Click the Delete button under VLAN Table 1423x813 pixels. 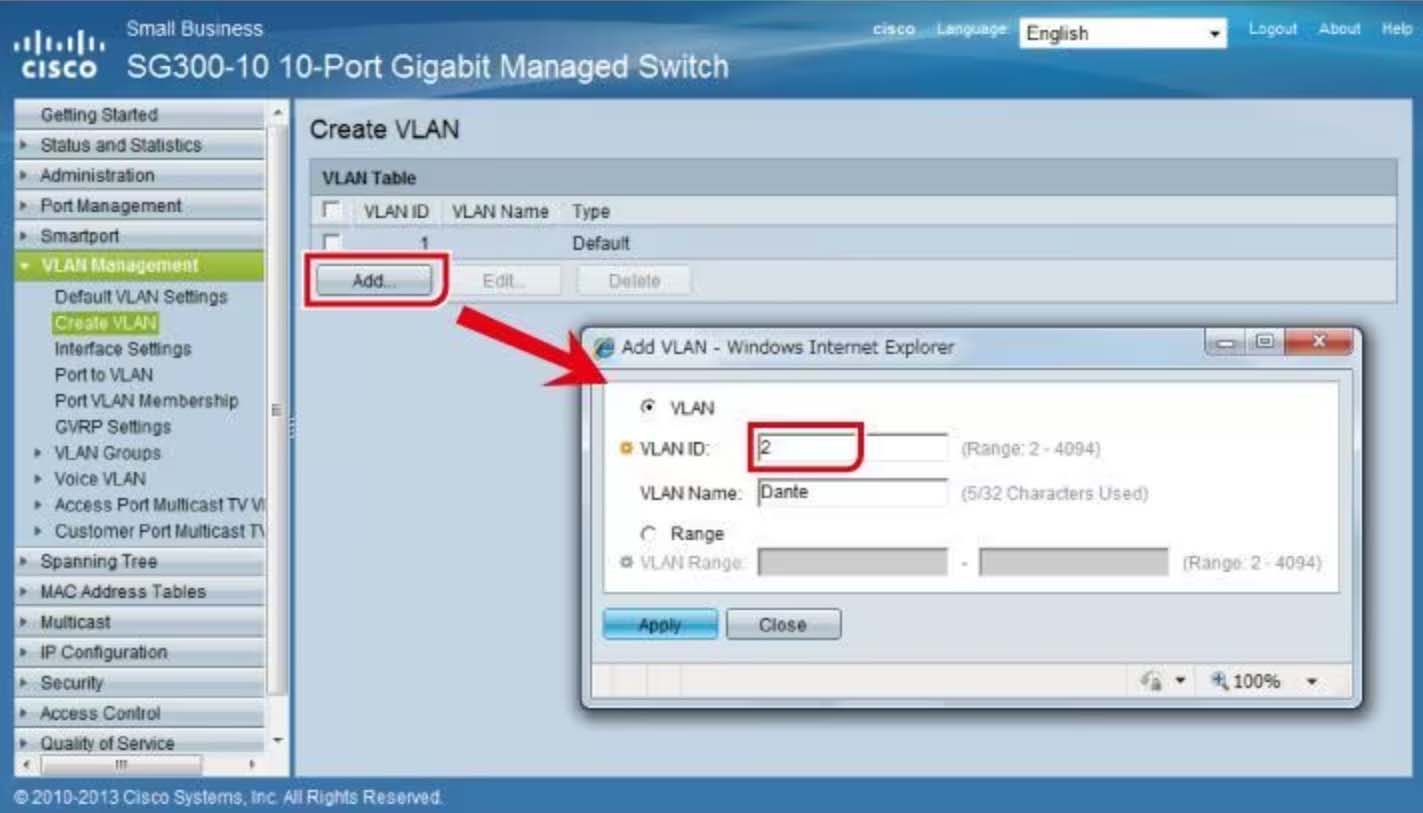(634, 281)
